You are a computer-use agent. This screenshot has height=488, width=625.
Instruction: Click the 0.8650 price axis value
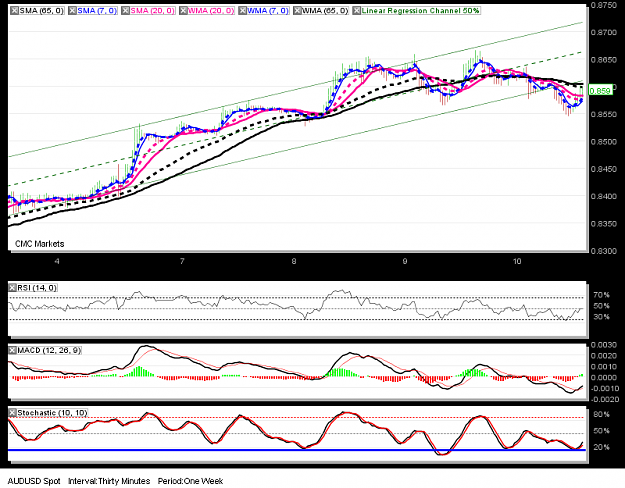click(x=604, y=60)
